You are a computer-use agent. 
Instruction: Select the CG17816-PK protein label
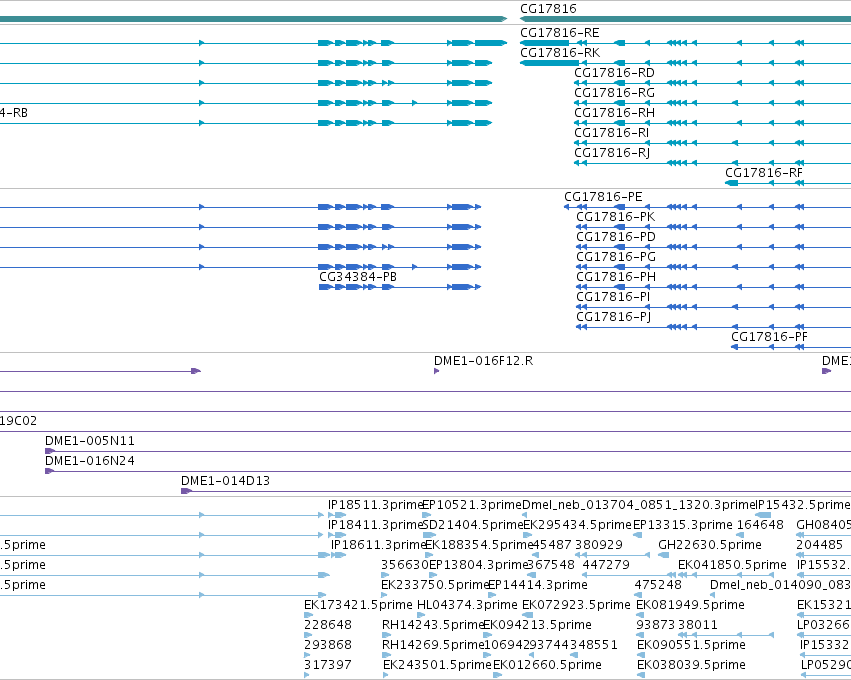615,217
